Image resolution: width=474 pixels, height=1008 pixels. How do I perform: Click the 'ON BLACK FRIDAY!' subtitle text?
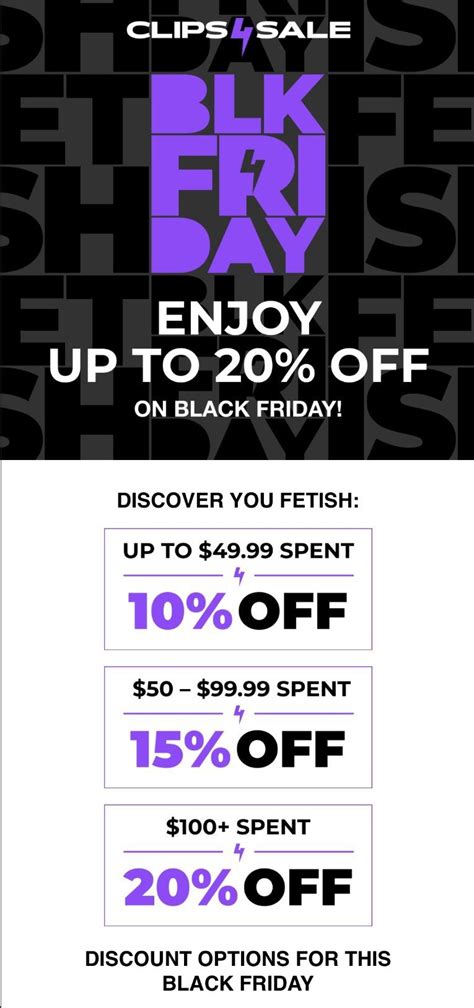(238, 409)
